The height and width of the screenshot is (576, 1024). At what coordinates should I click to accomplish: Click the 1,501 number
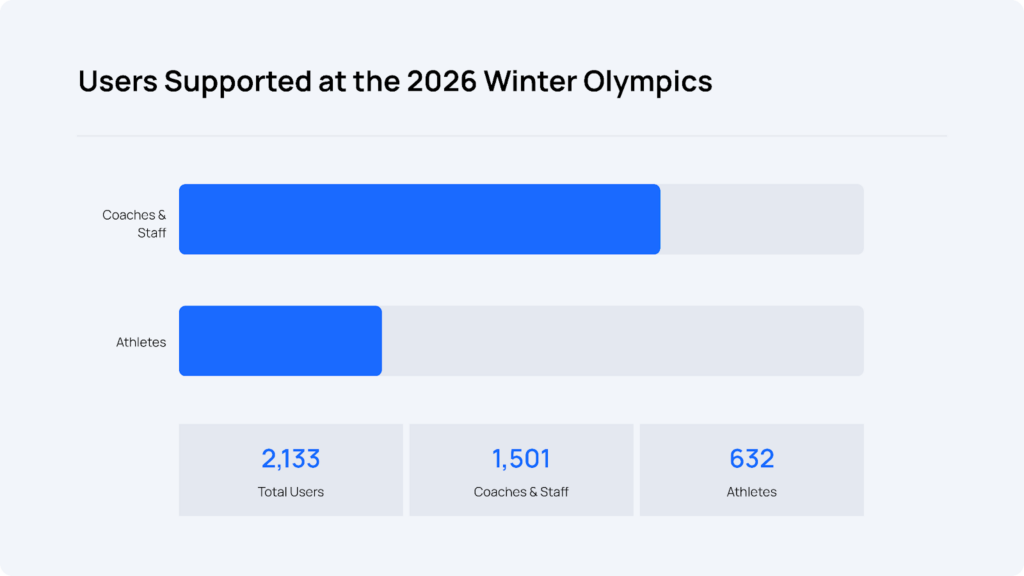coord(521,459)
